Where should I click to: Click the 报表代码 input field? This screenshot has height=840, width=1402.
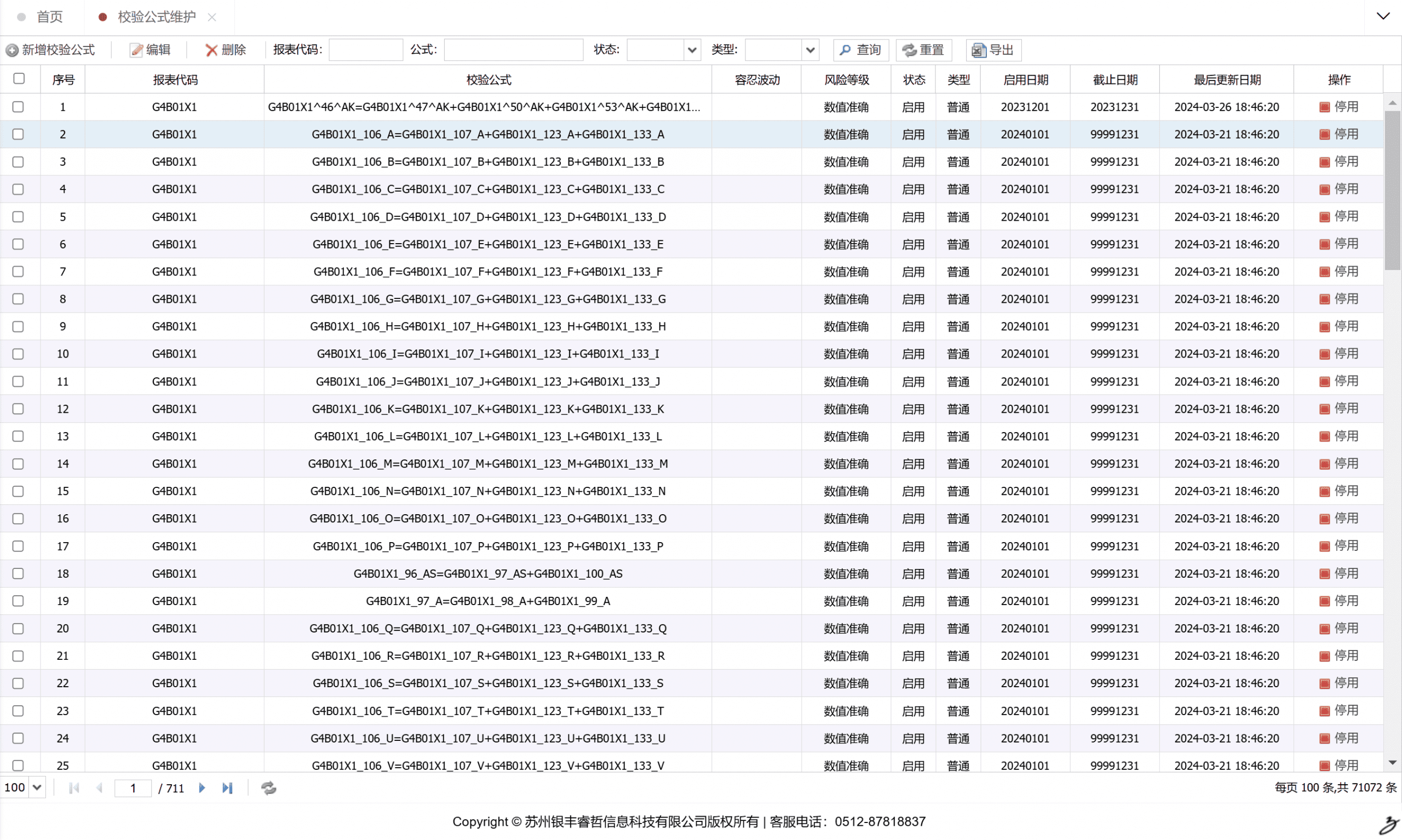pyautogui.click(x=366, y=50)
